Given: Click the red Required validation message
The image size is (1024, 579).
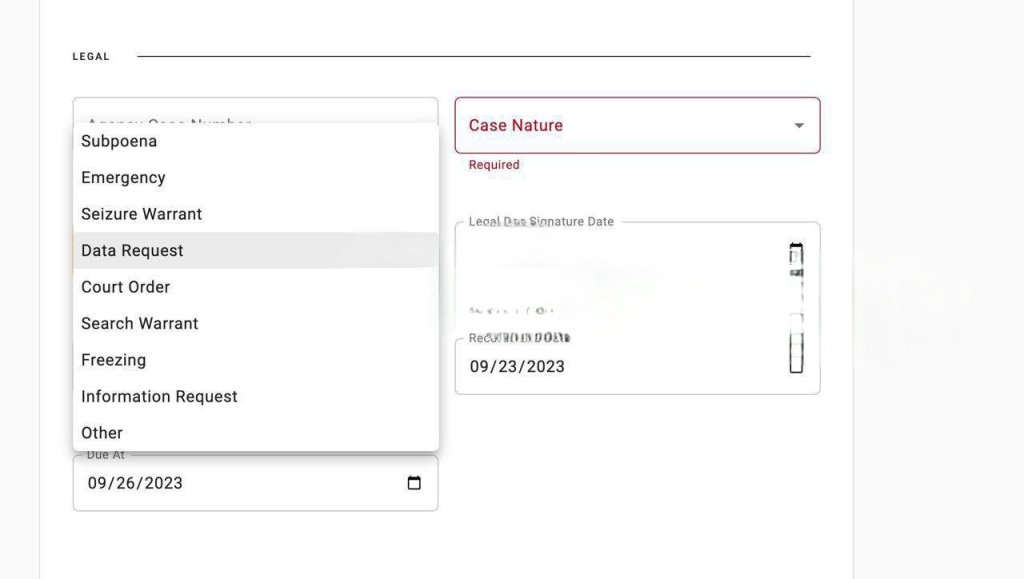Looking at the screenshot, I should point(494,165).
